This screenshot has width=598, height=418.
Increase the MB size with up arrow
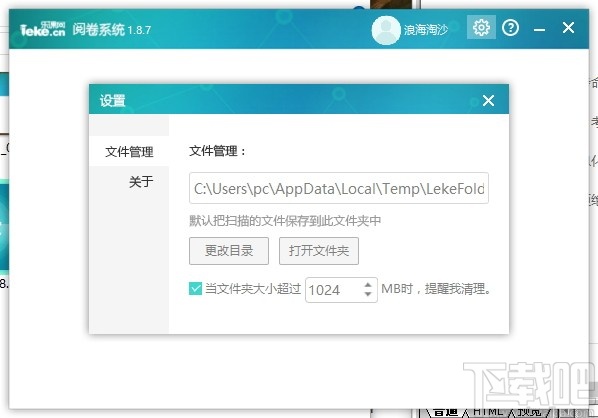368,285
